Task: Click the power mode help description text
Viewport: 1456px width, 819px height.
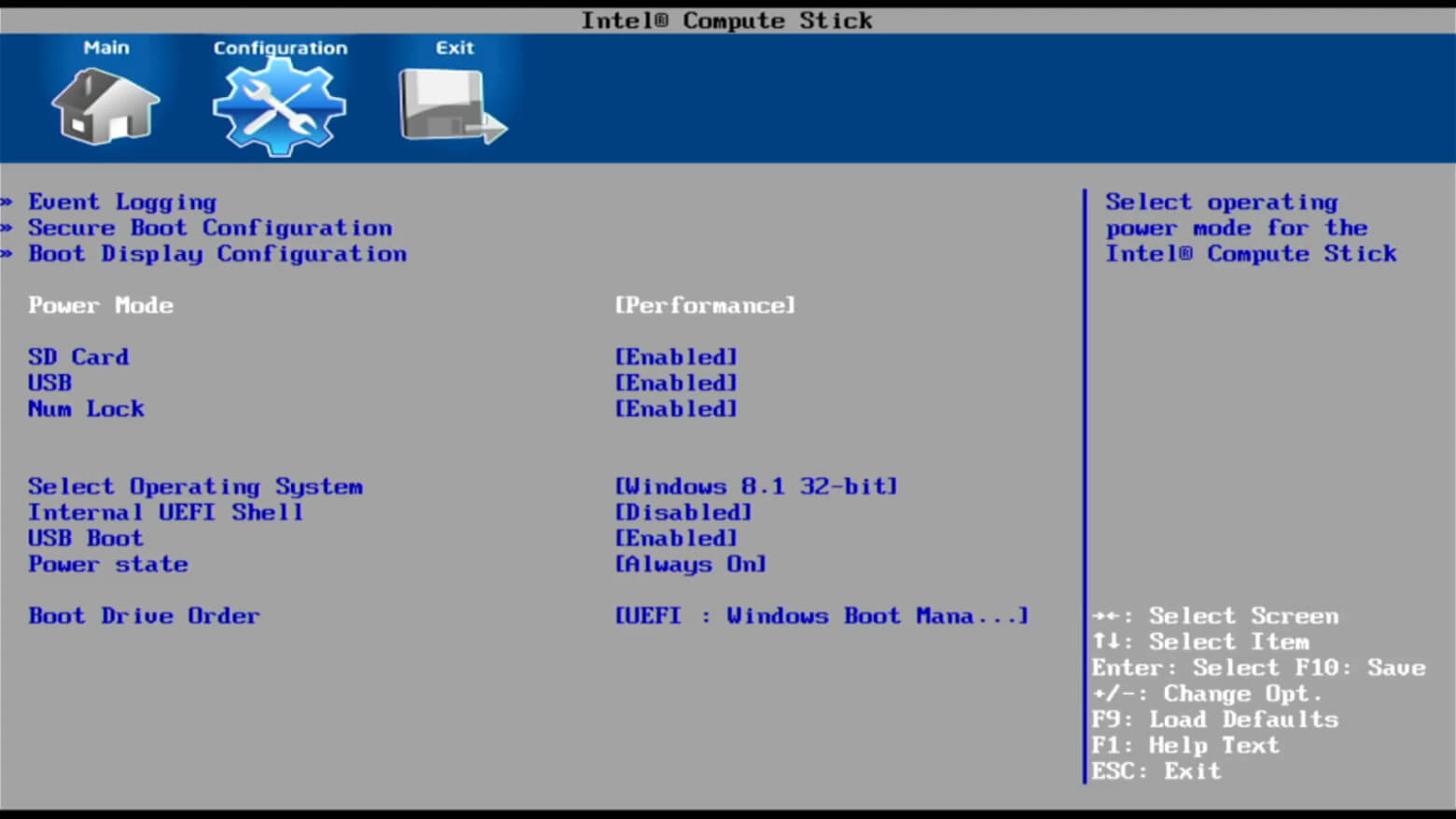Action: point(1251,228)
